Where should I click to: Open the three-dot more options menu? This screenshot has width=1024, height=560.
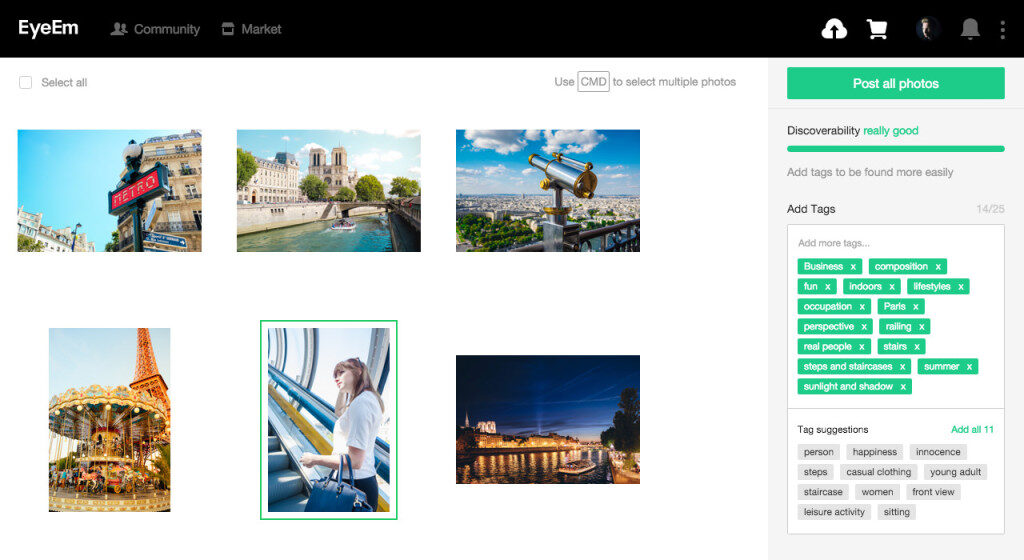[x=1002, y=29]
